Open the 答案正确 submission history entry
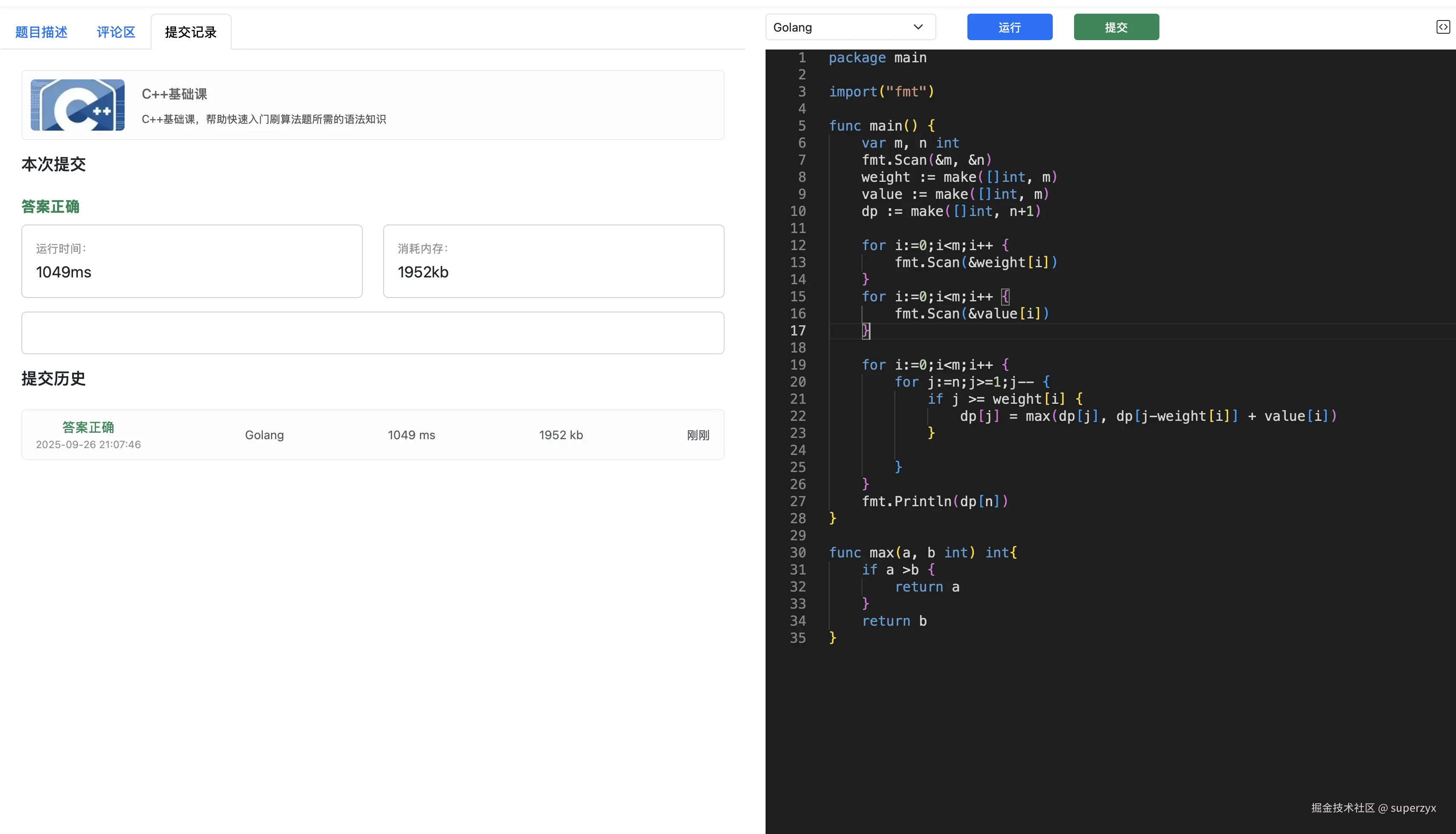1456x834 pixels. (x=88, y=427)
